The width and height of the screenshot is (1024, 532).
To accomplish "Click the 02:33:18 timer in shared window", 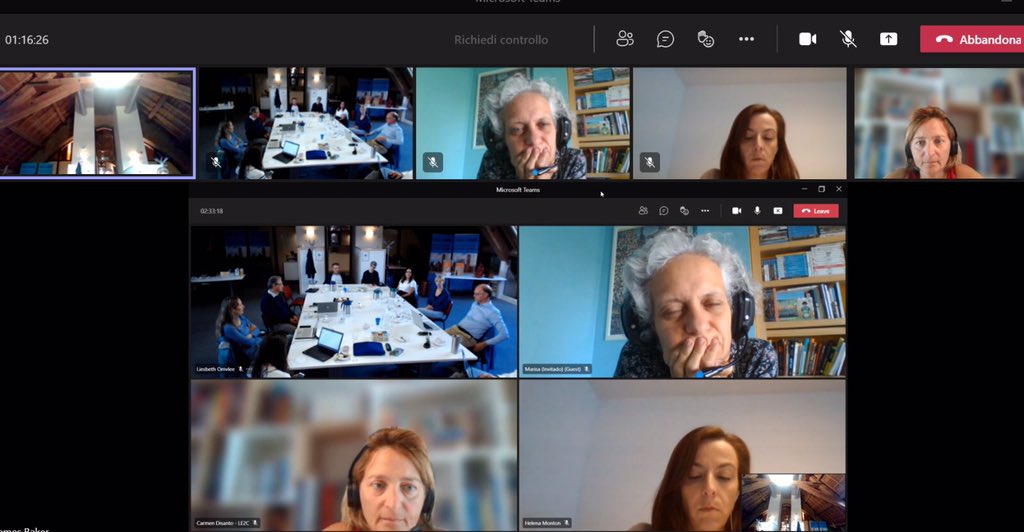I will 212,211.
